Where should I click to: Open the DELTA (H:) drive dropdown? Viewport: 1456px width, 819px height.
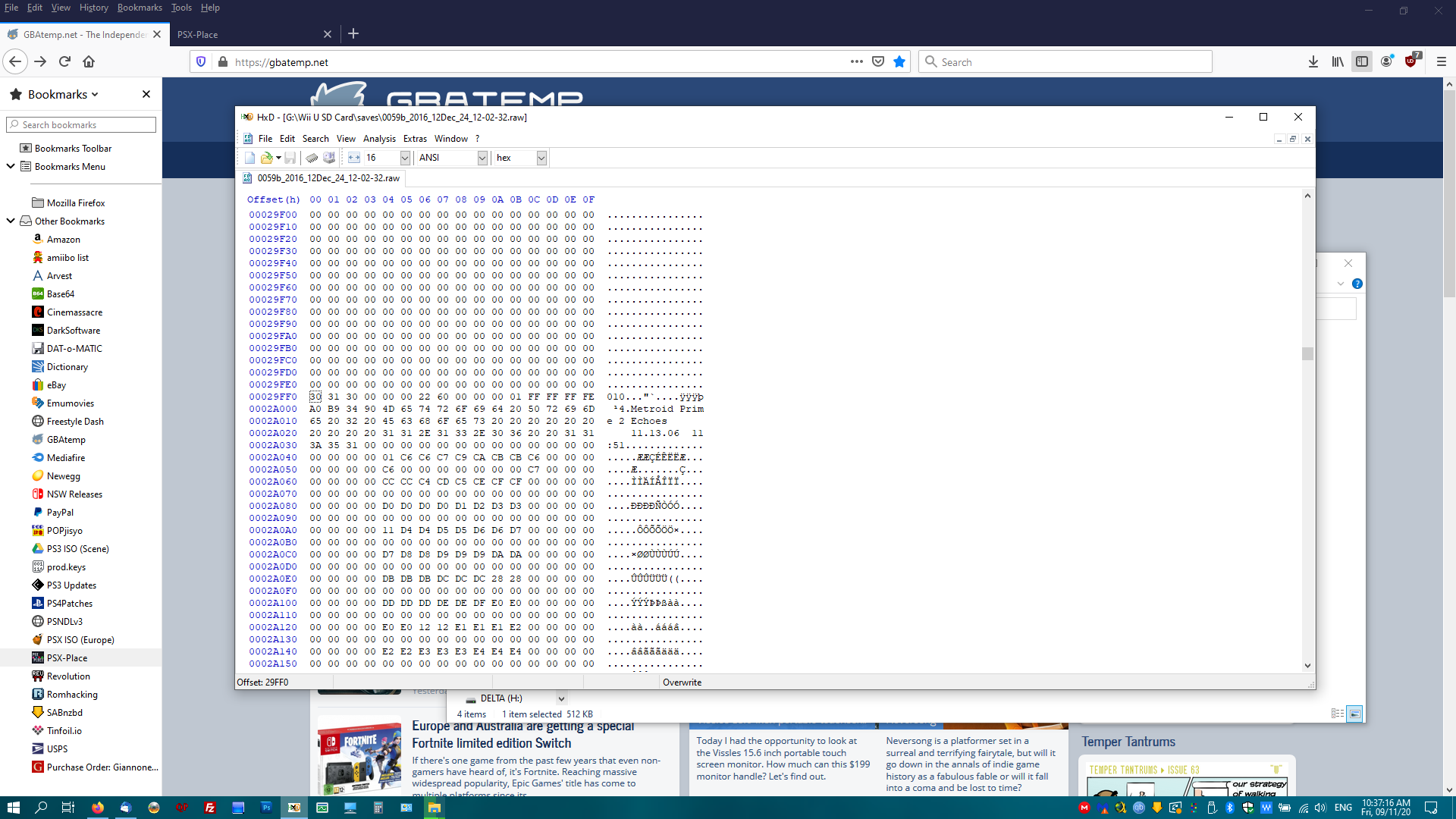[561, 698]
